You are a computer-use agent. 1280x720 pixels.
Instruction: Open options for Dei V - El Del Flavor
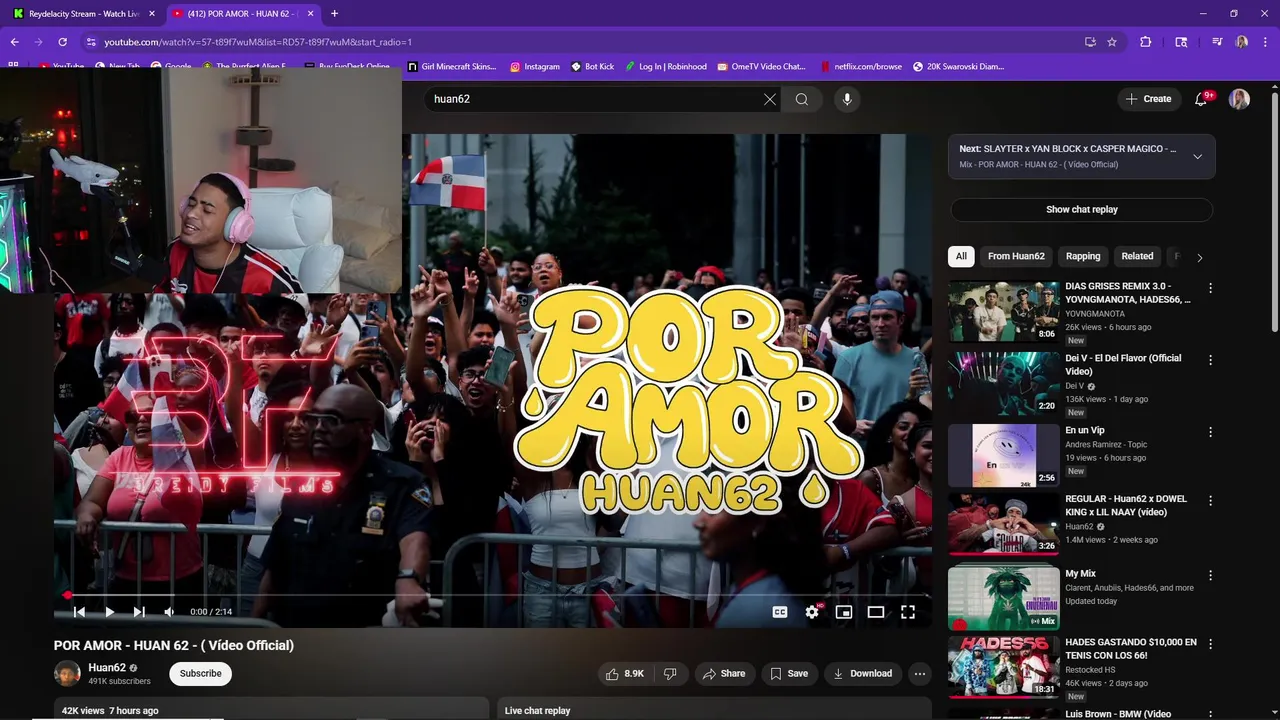tap(1210, 360)
